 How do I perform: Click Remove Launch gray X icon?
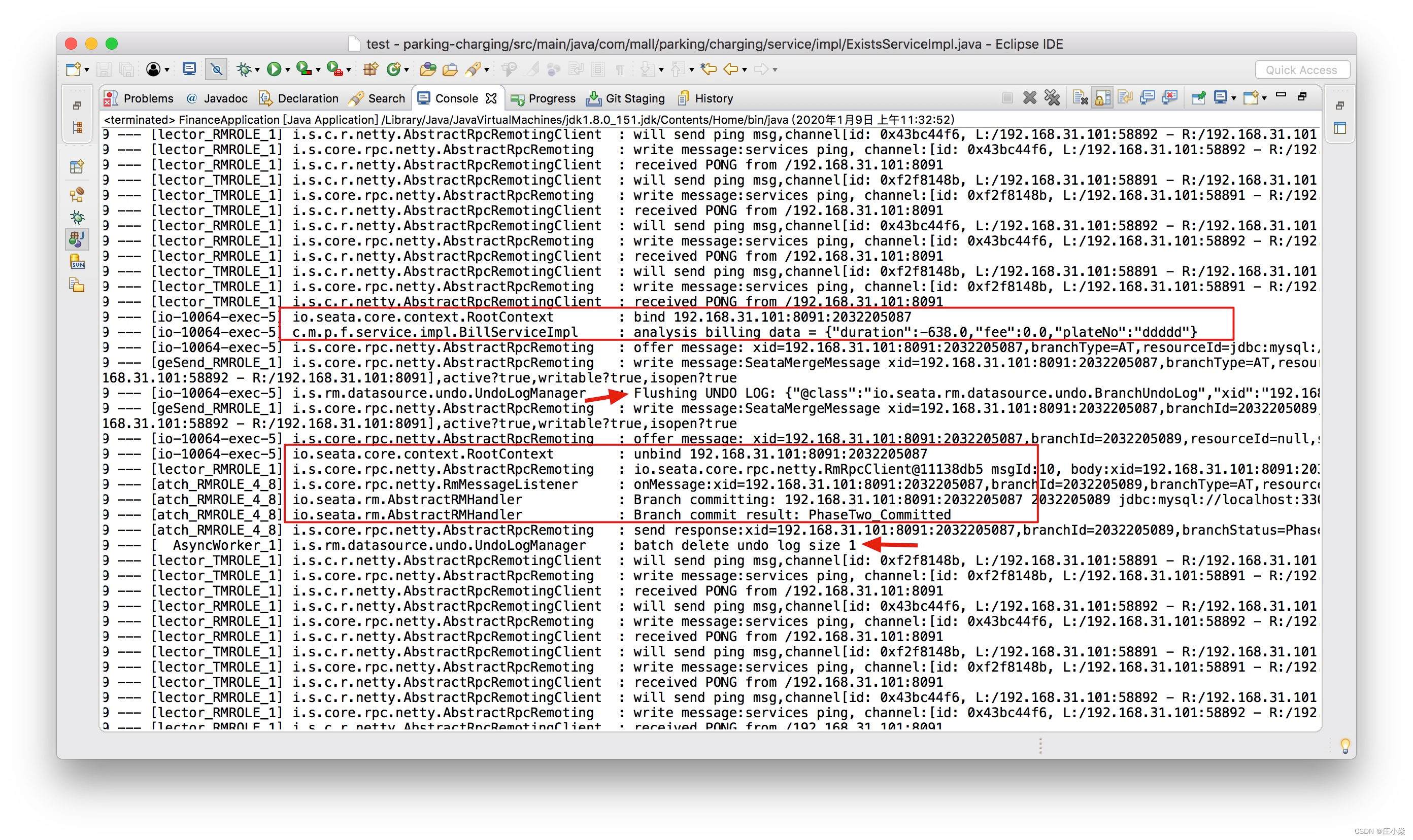(1030, 98)
